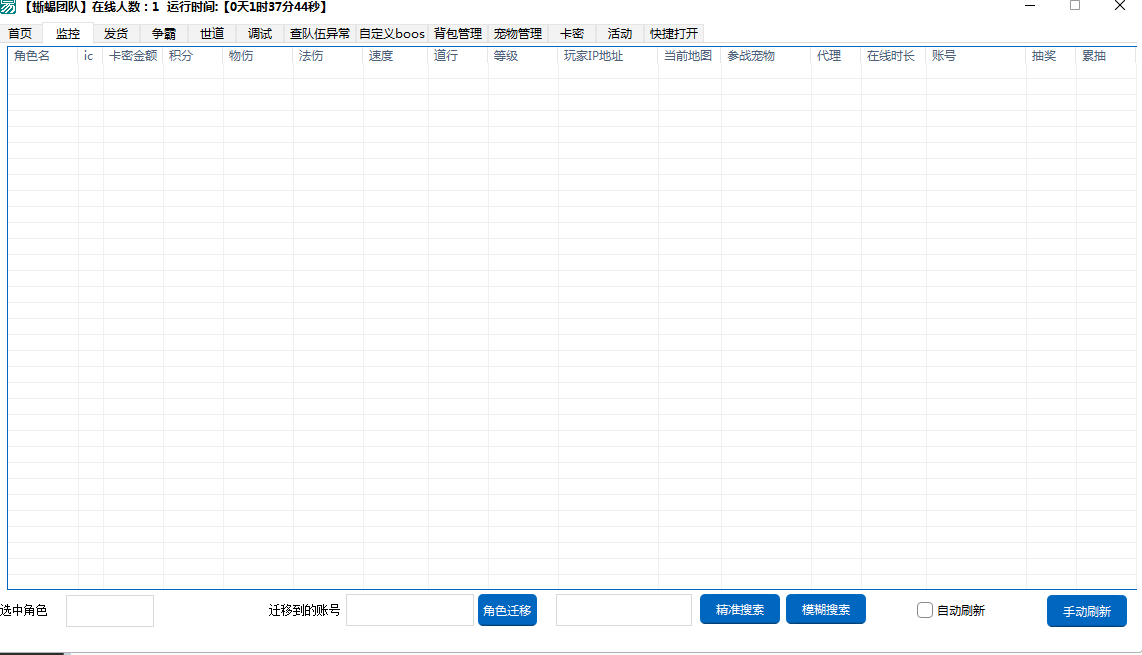
Task: Focus the 选中角色 input field
Action: click(110, 611)
